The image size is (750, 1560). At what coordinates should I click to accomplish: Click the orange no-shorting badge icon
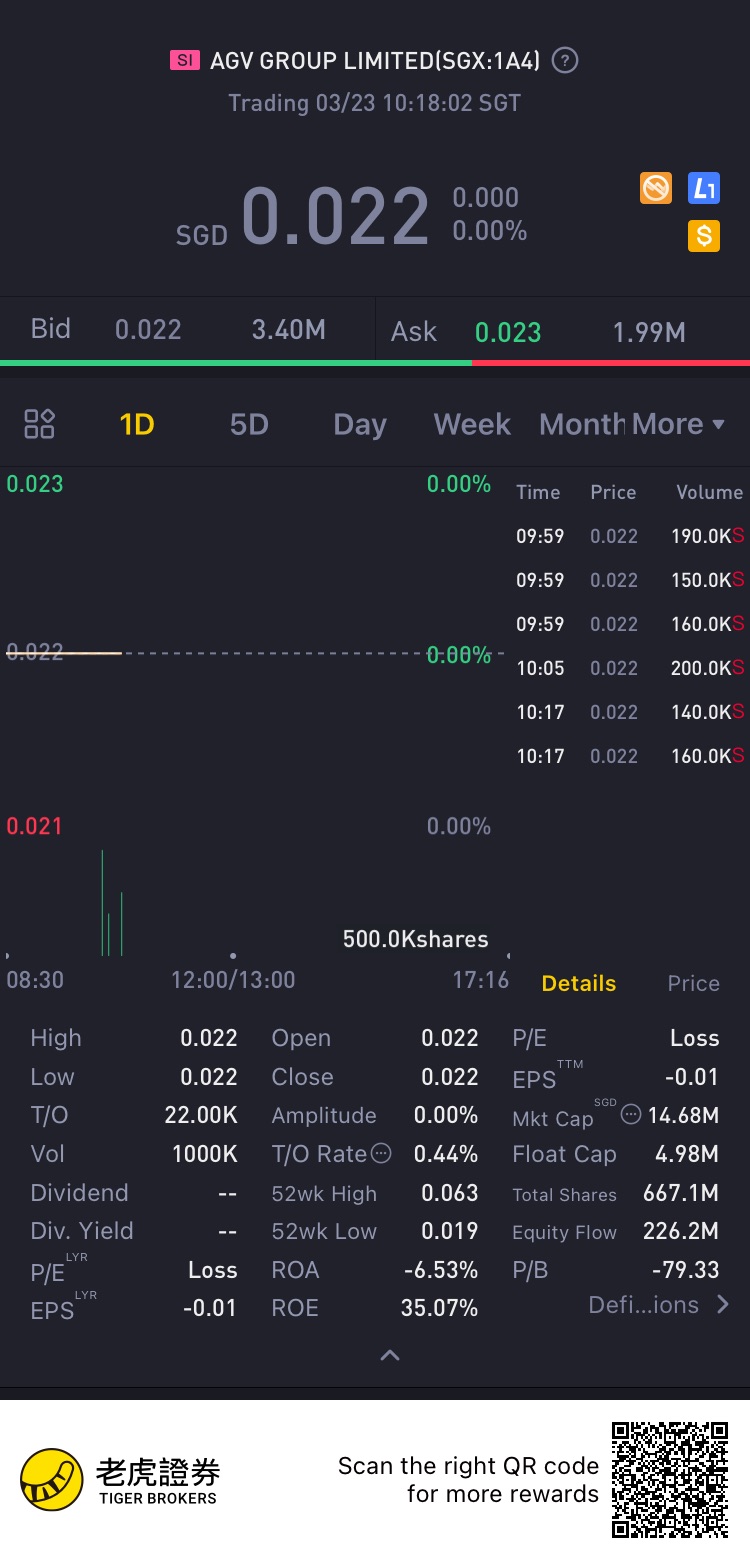coord(656,187)
